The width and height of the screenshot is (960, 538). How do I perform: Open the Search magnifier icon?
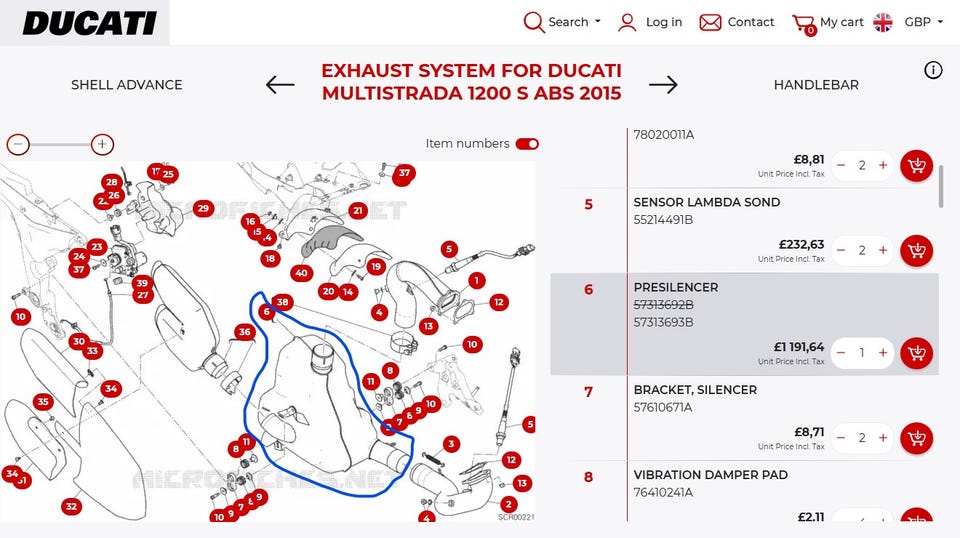[533, 23]
